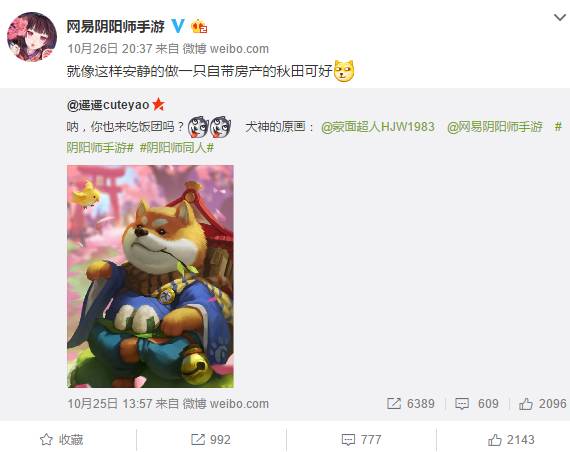This screenshot has width=570, height=452.
Task: Enlarge the Shiba Inu artwork image
Action: point(150,276)
